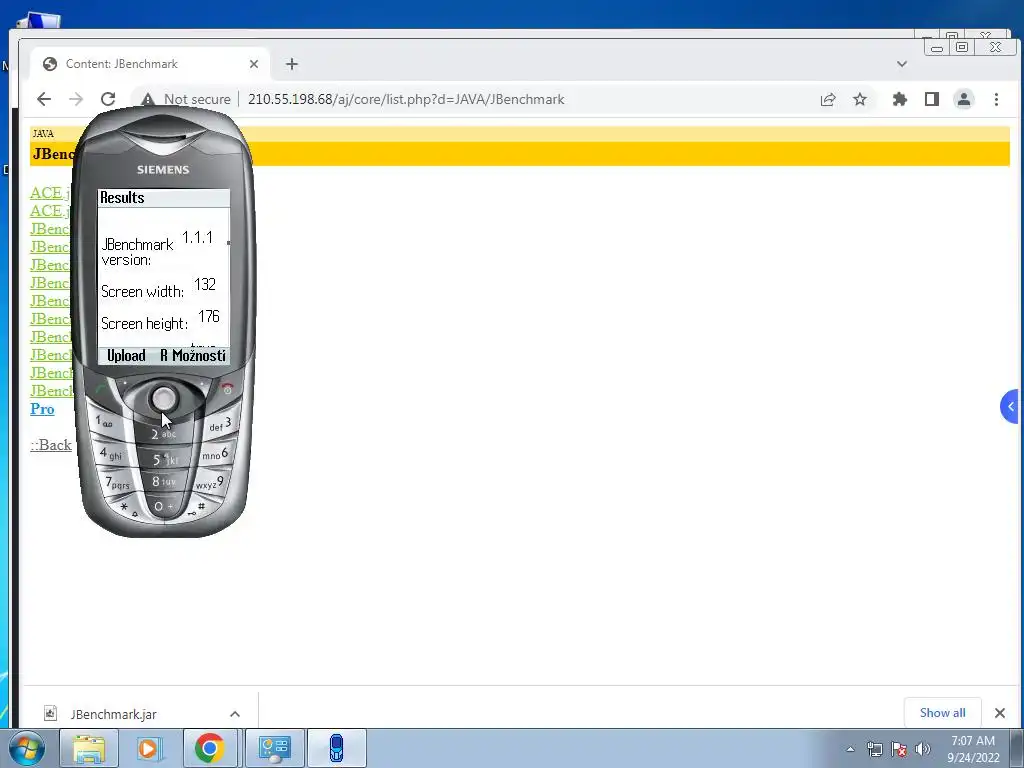1024x768 pixels.
Task: Switch to Chrome in the taskbar
Action: (x=210, y=748)
